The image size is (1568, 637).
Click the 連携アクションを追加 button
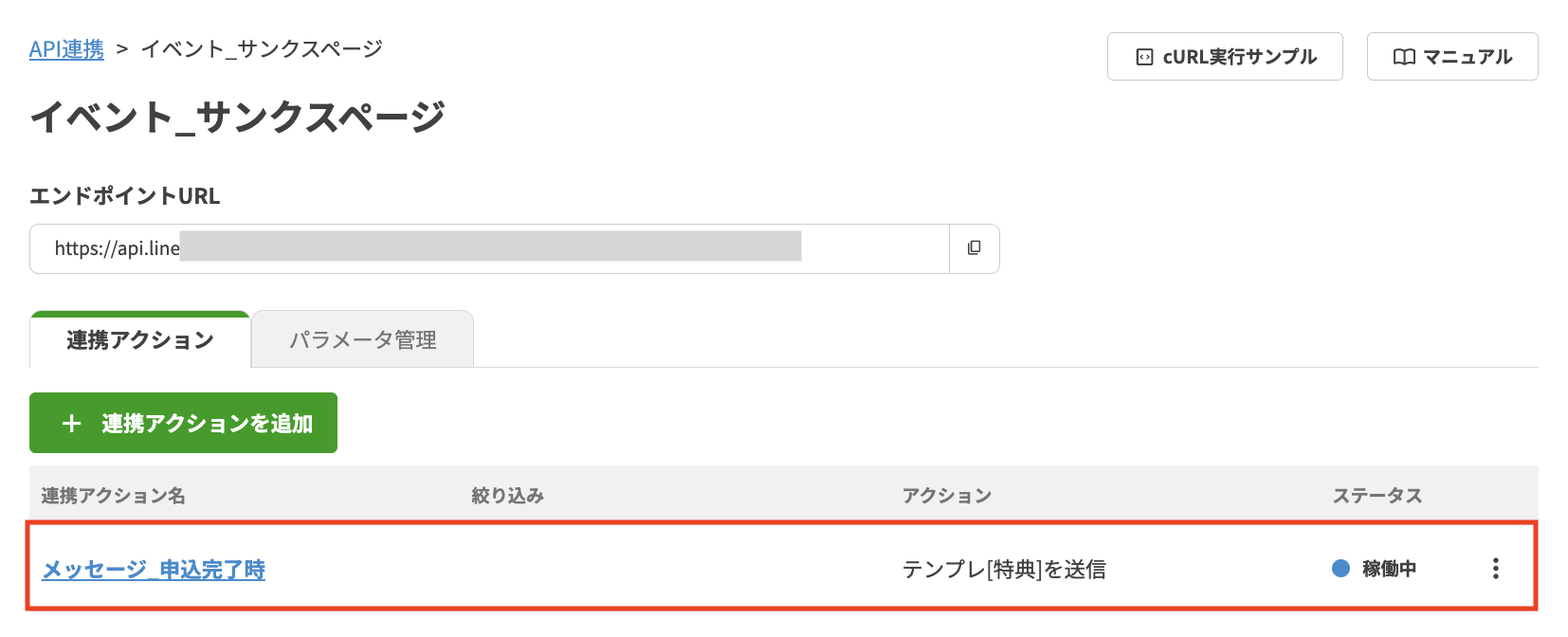183,423
